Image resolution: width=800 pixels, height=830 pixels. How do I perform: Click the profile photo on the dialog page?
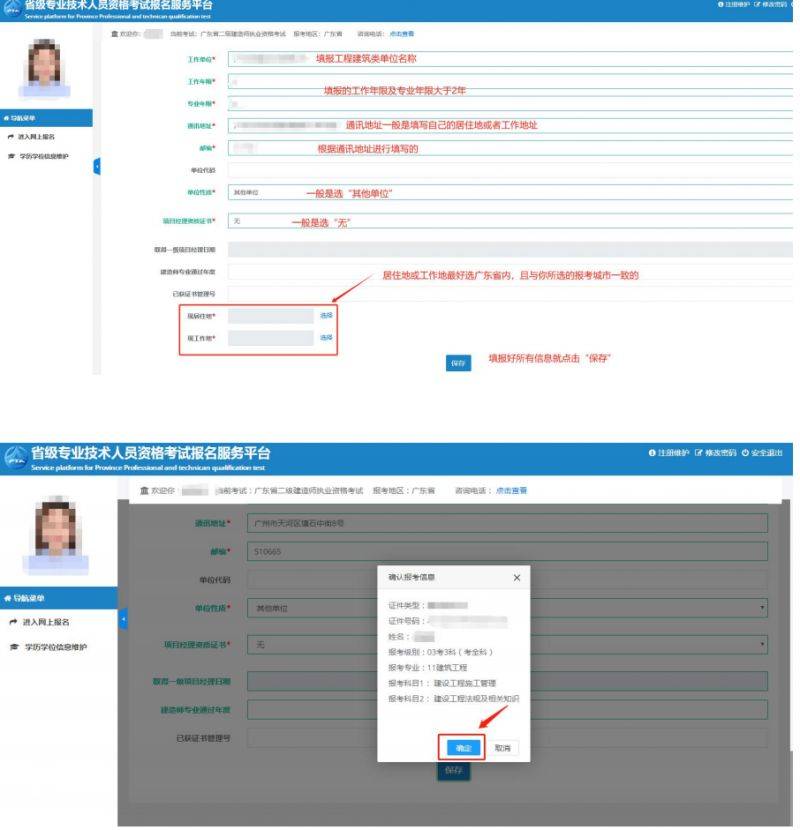pyautogui.click(x=55, y=534)
